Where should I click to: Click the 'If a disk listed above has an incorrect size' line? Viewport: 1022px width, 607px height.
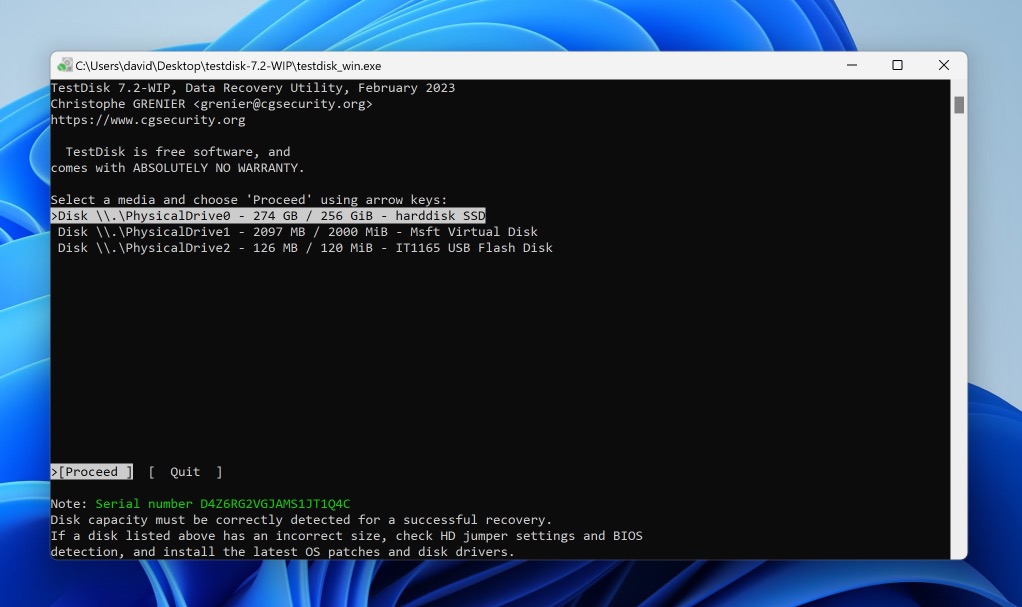(347, 536)
